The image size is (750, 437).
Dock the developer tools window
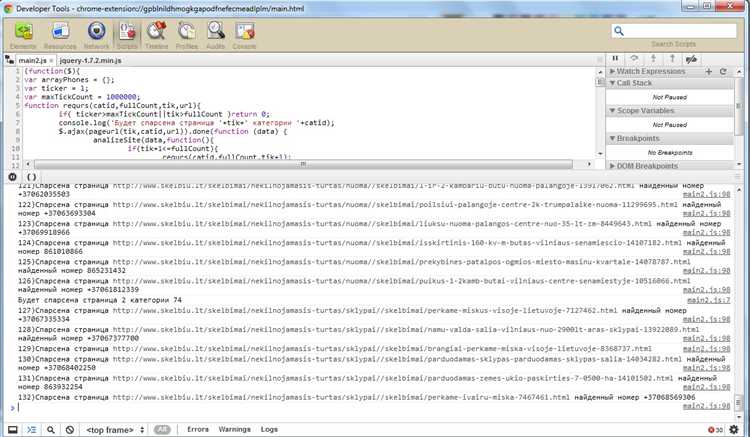13,429
